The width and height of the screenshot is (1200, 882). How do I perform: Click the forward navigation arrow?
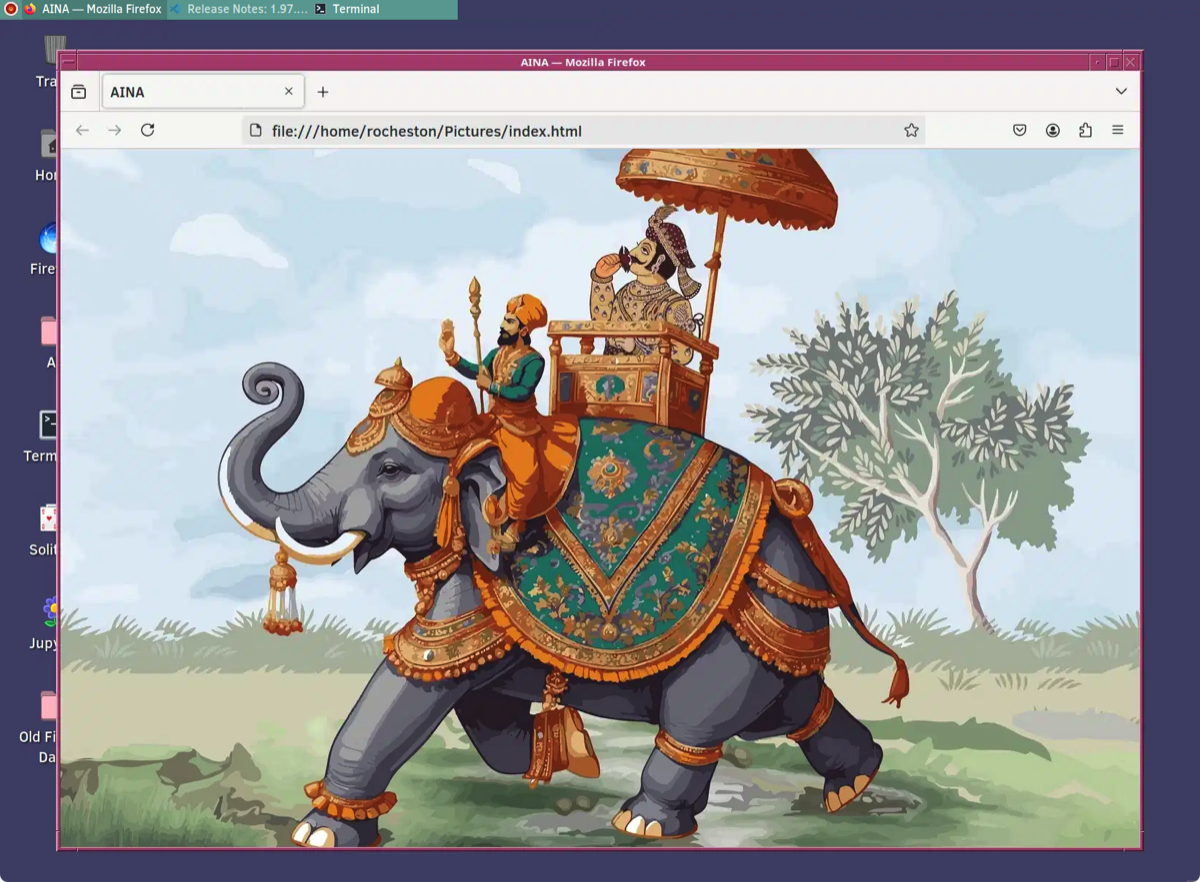pyautogui.click(x=115, y=130)
